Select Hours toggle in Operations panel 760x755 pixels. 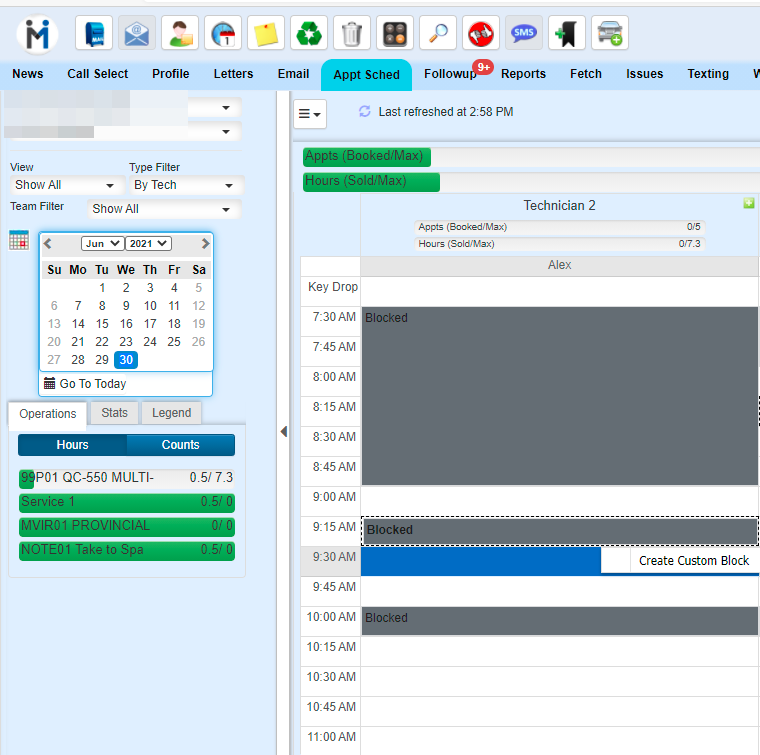click(72, 445)
